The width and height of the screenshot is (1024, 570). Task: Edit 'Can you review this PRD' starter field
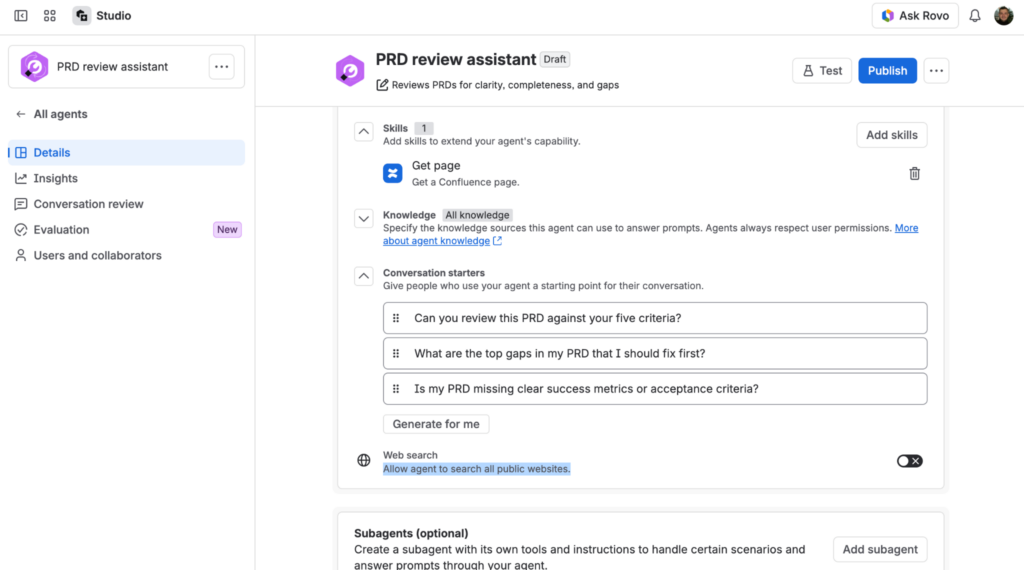click(655, 318)
